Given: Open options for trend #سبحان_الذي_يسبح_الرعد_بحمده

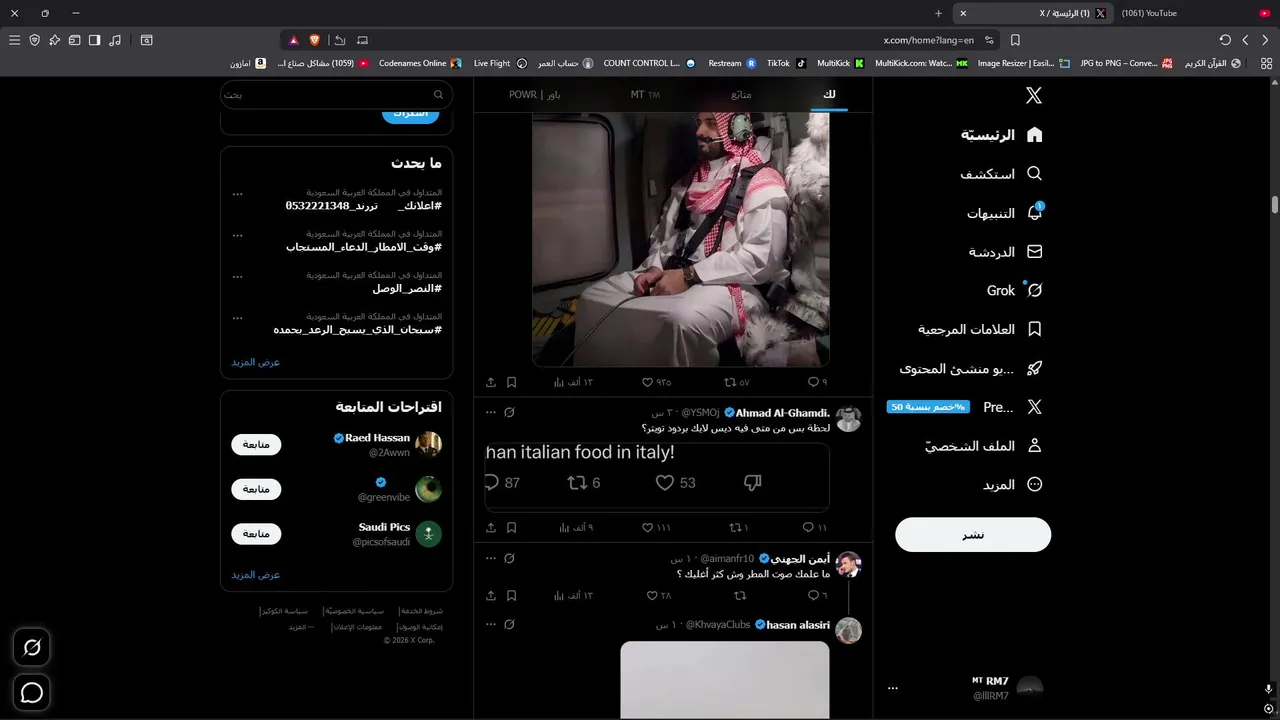Looking at the screenshot, I should (237, 317).
